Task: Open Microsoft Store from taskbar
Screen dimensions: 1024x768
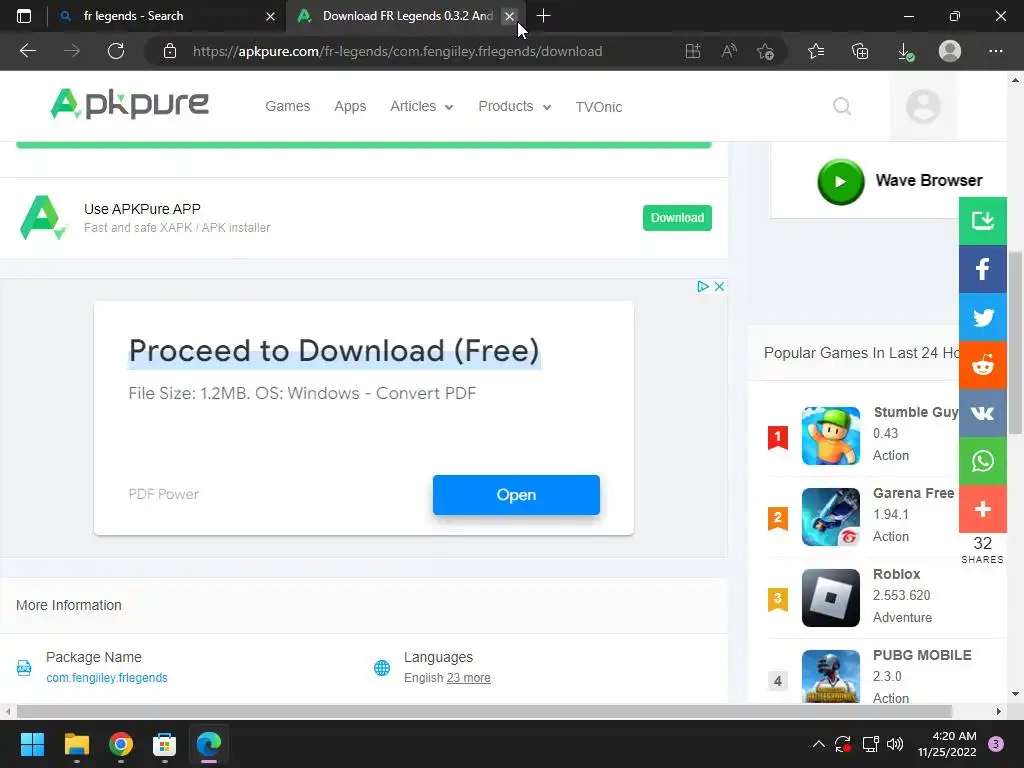Action: 165,744
